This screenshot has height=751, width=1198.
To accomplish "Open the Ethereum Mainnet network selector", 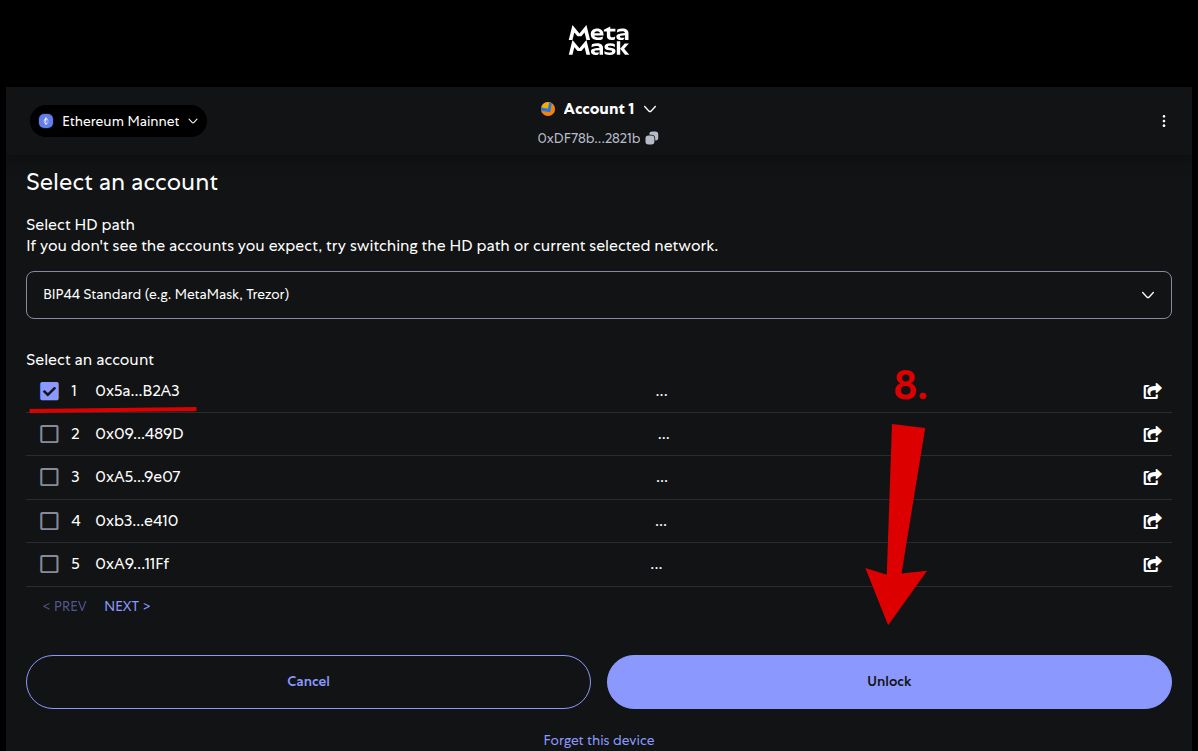I will tap(118, 120).
